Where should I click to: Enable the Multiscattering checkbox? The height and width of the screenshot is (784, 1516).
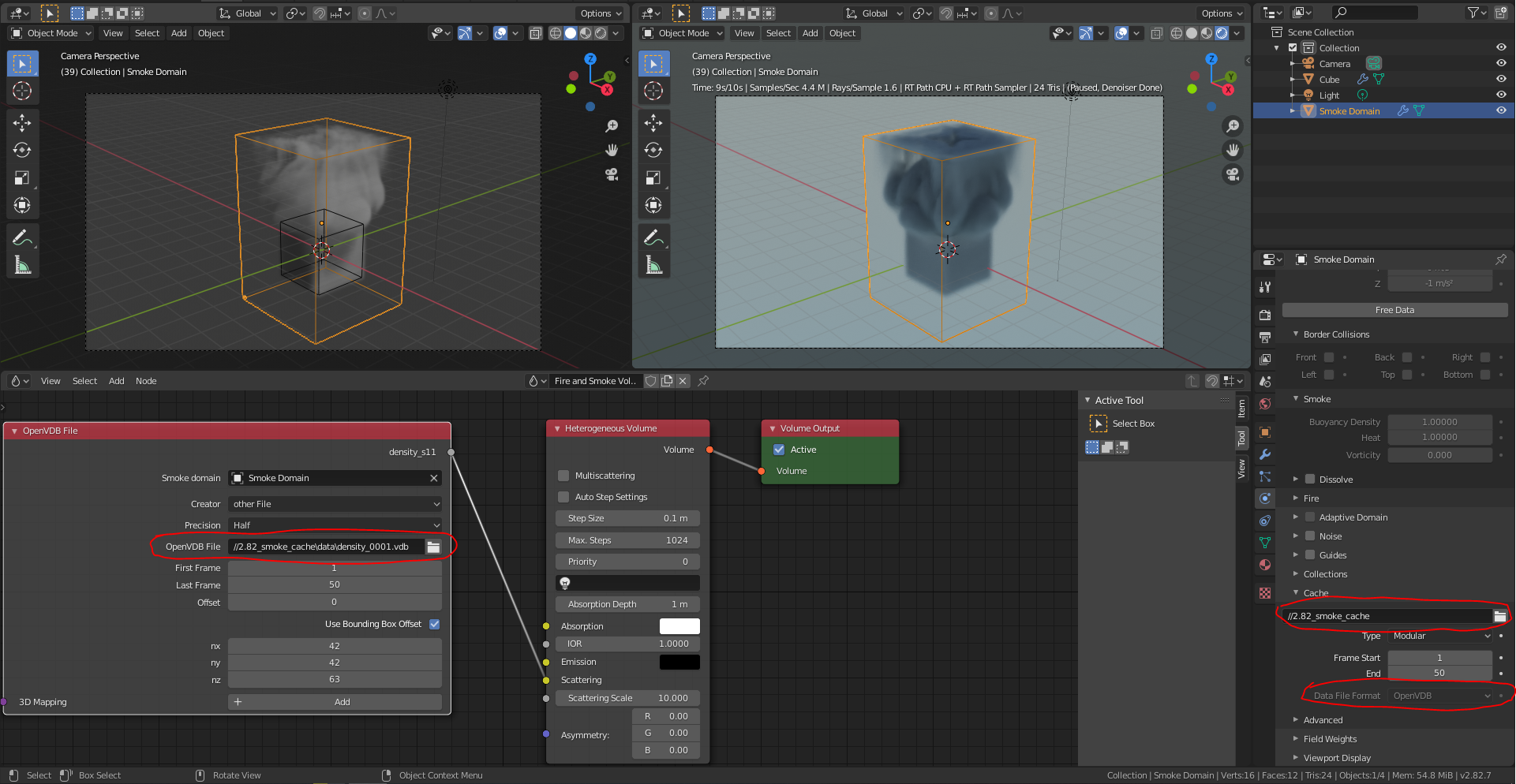pos(563,476)
